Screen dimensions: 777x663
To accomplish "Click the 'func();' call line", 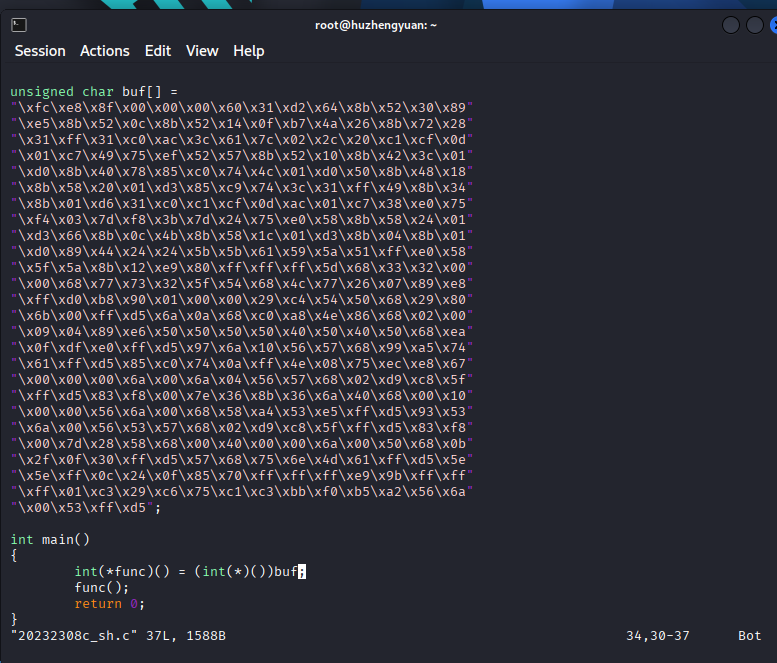I will pos(102,588).
